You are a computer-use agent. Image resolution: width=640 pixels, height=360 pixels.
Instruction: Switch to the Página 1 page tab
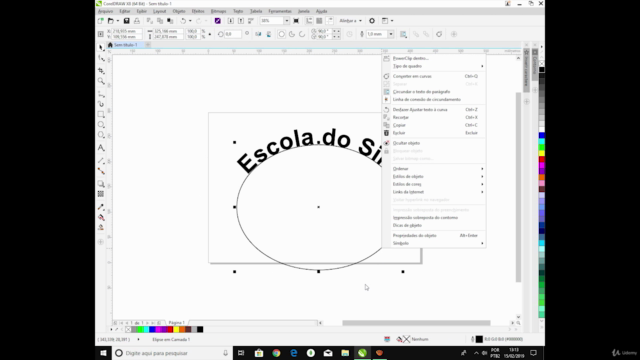pos(177,323)
